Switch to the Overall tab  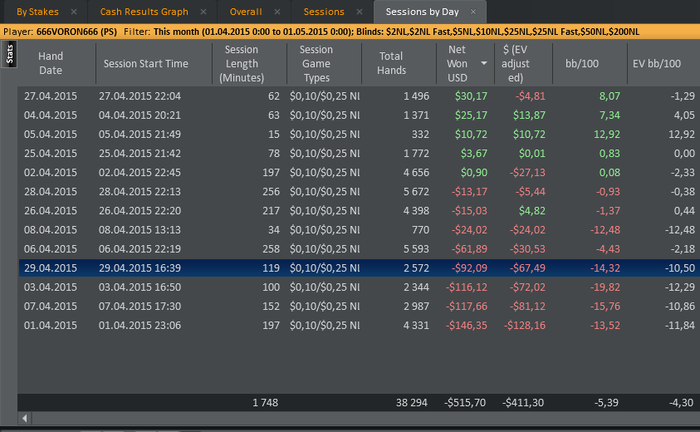[246, 12]
